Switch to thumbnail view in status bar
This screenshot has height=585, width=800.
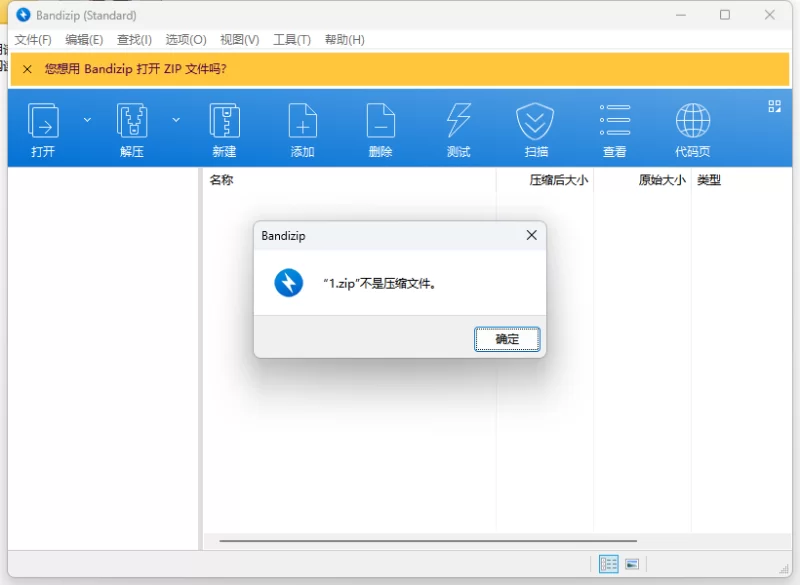tap(632, 564)
